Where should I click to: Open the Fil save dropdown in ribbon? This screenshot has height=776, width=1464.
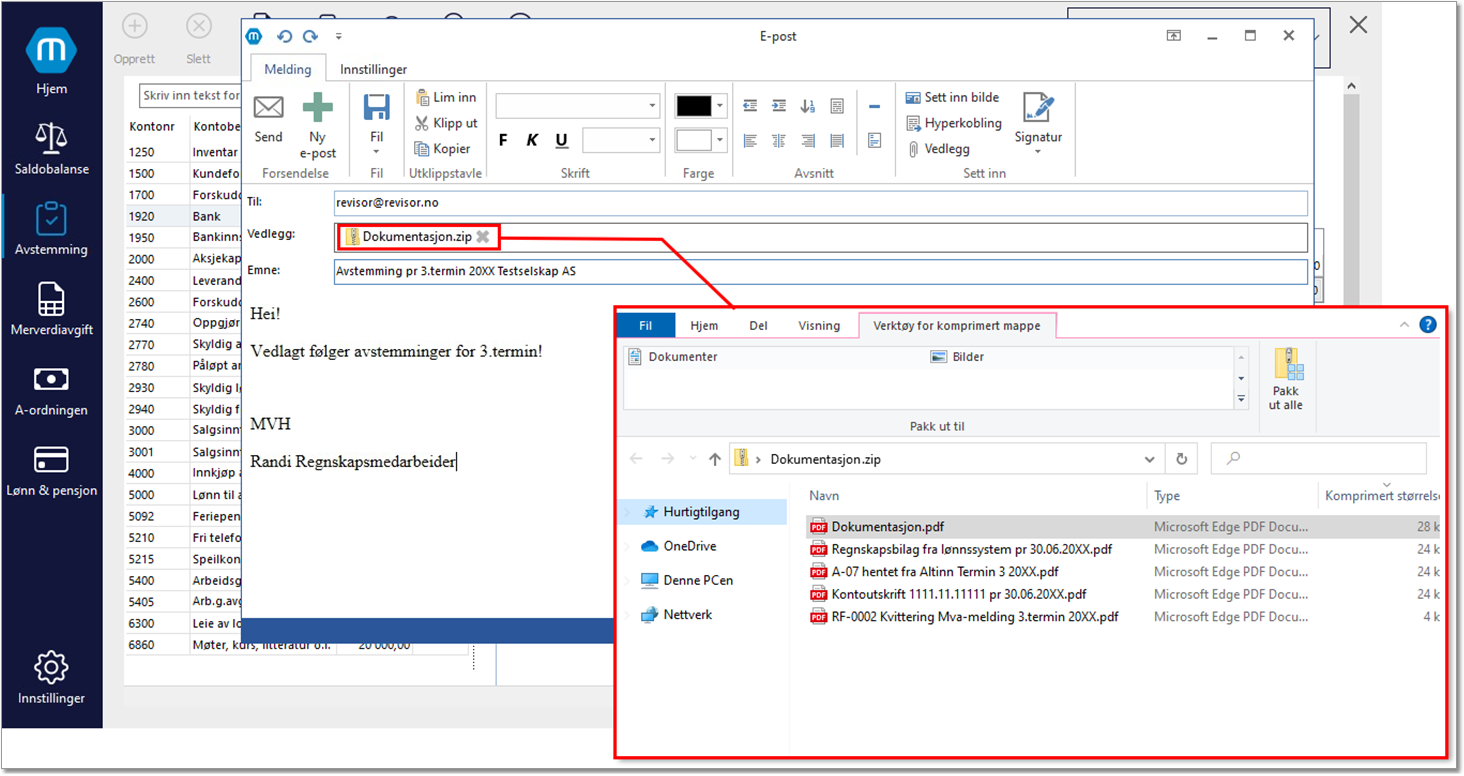pyautogui.click(x=377, y=125)
